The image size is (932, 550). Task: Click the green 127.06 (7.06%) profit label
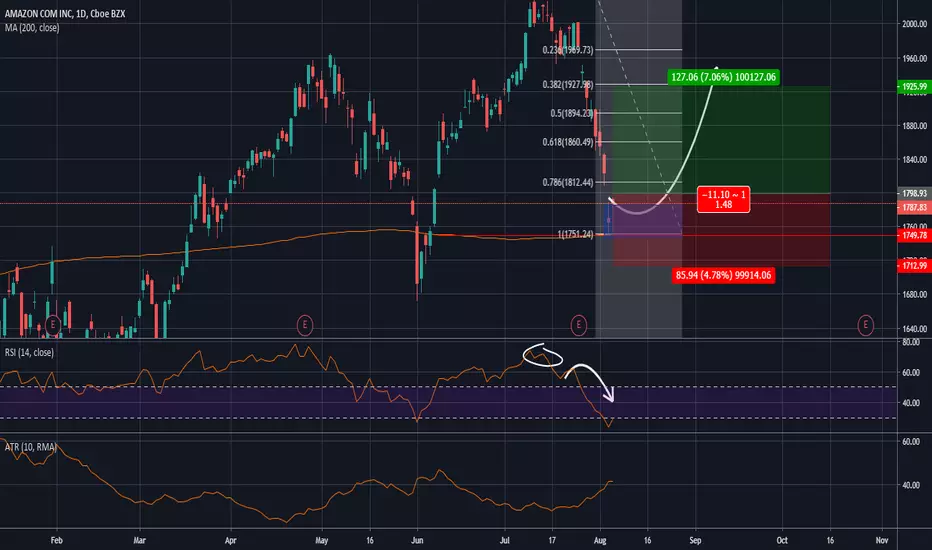(723, 77)
